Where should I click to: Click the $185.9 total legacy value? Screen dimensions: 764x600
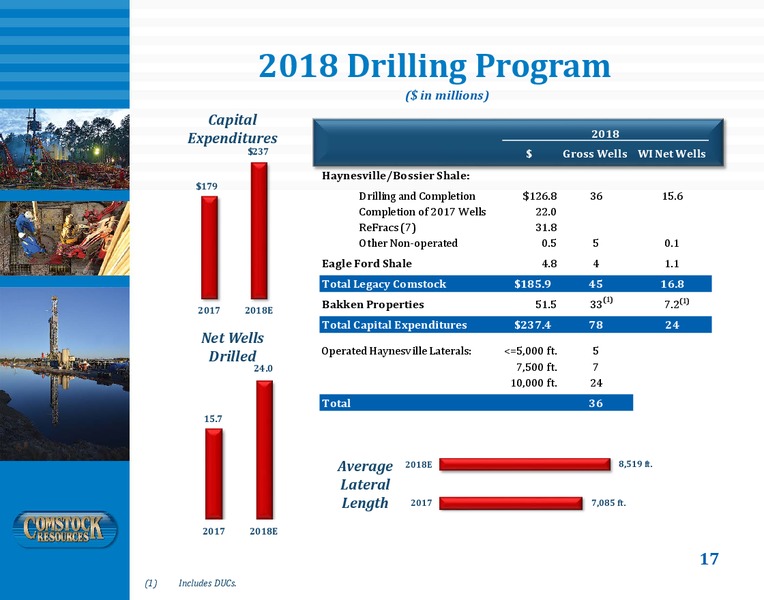pyautogui.click(x=533, y=284)
